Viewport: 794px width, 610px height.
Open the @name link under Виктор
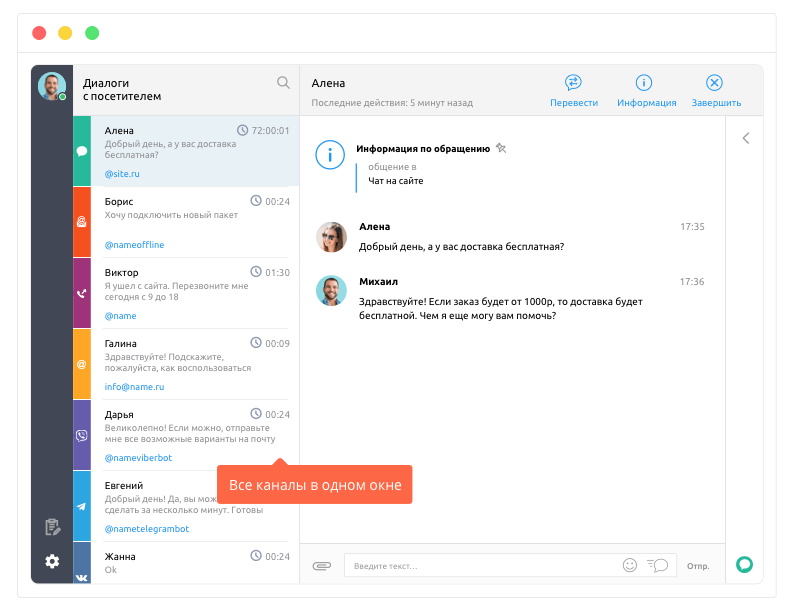[x=121, y=315]
